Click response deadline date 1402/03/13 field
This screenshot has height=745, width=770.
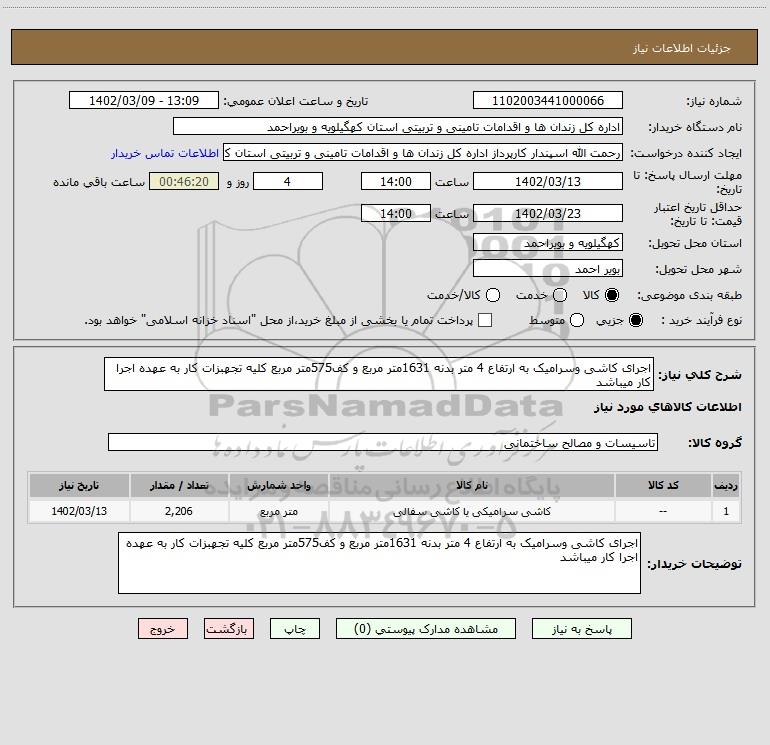point(548,181)
